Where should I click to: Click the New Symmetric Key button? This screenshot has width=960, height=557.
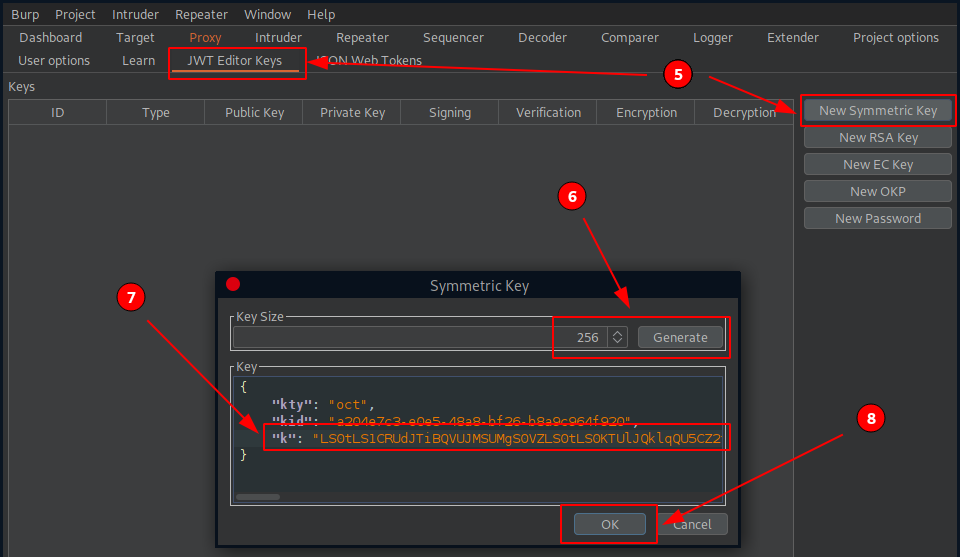[x=878, y=111]
